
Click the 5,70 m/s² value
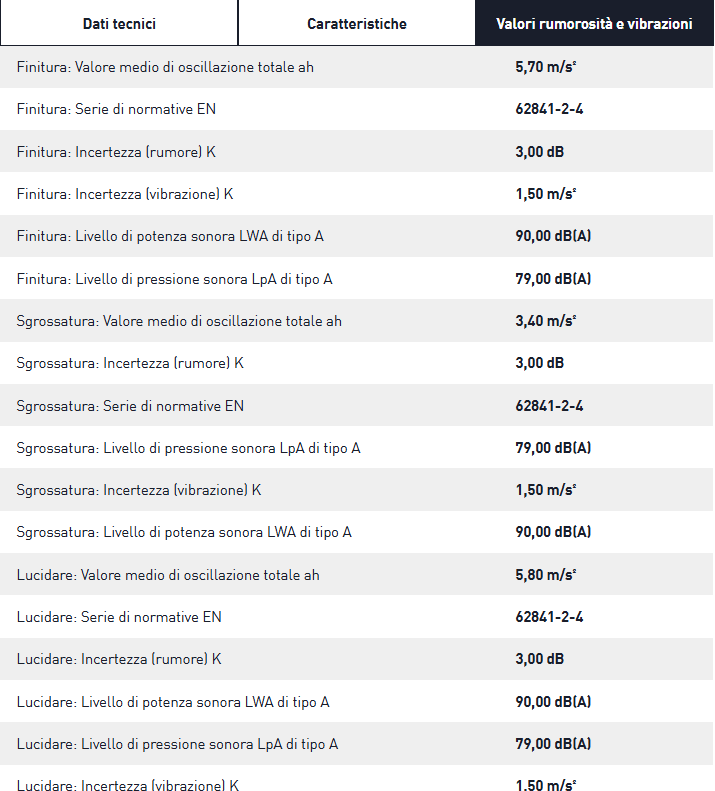click(x=546, y=67)
